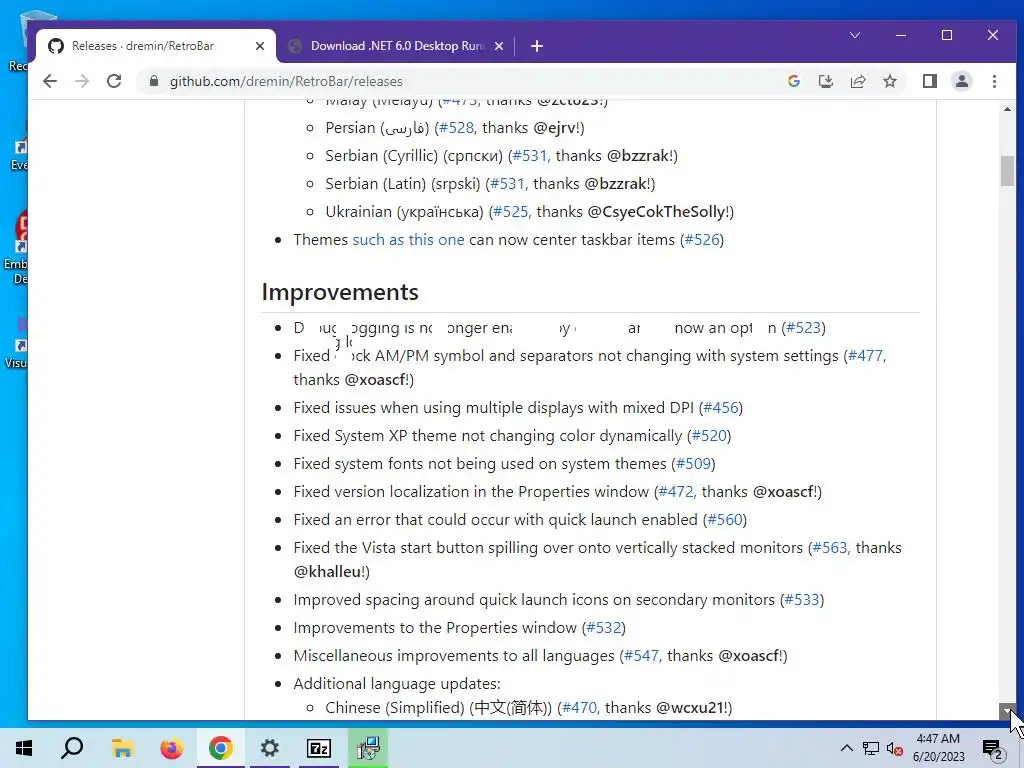Open 7-Zip from the taskbar
This screenshot has height=768, width=1024.
pos(319,748)
